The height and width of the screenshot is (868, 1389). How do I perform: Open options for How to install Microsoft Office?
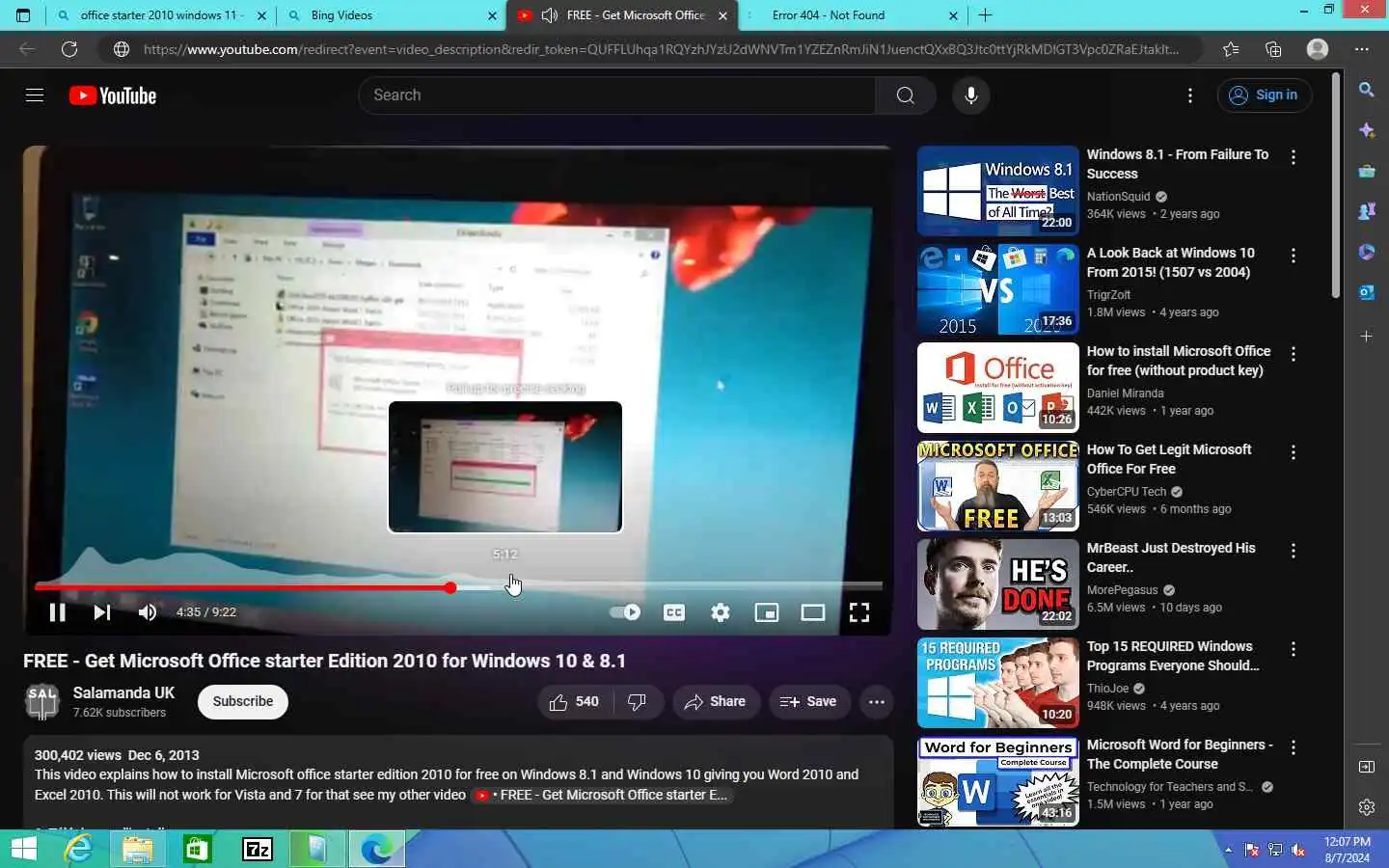(x=1294, y=354)
